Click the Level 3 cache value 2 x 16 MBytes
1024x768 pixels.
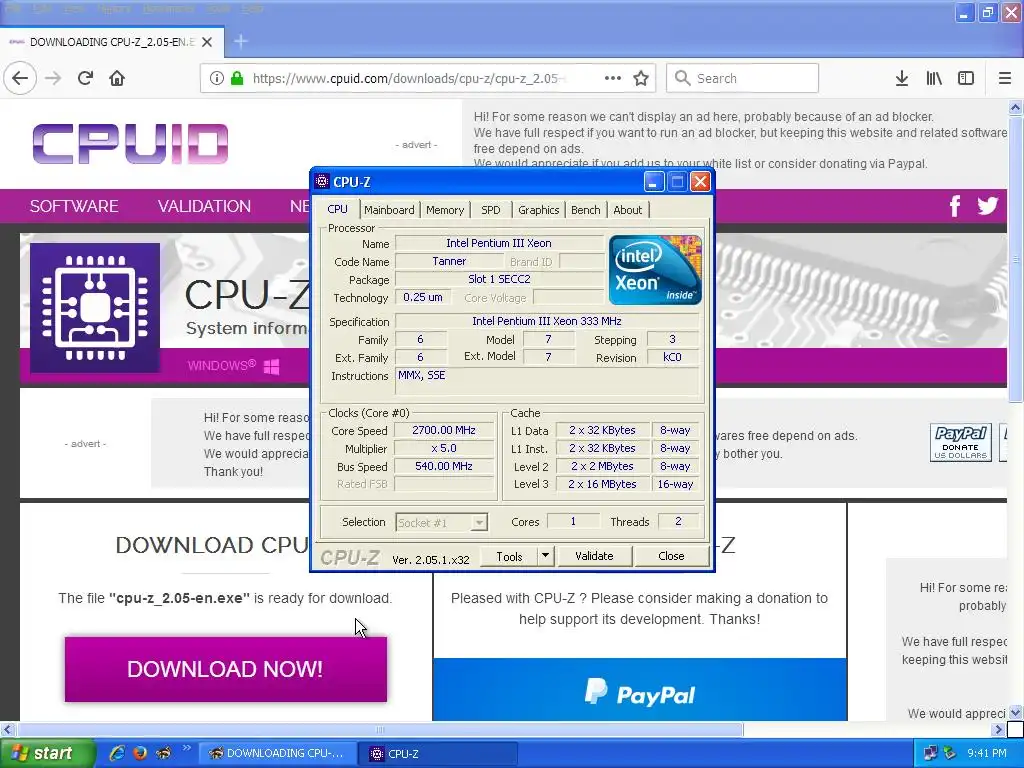602,484
